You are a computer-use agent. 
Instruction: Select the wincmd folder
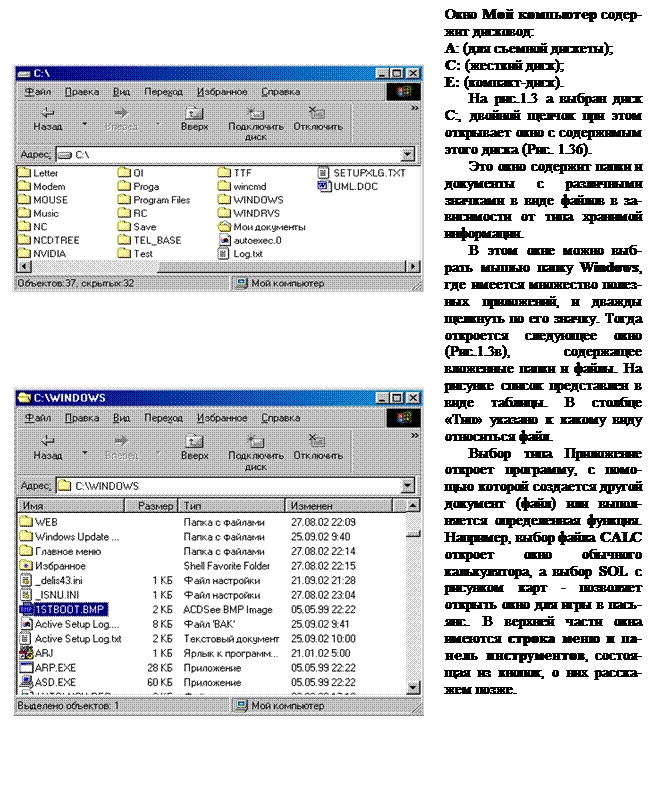[x=242, y=186]
